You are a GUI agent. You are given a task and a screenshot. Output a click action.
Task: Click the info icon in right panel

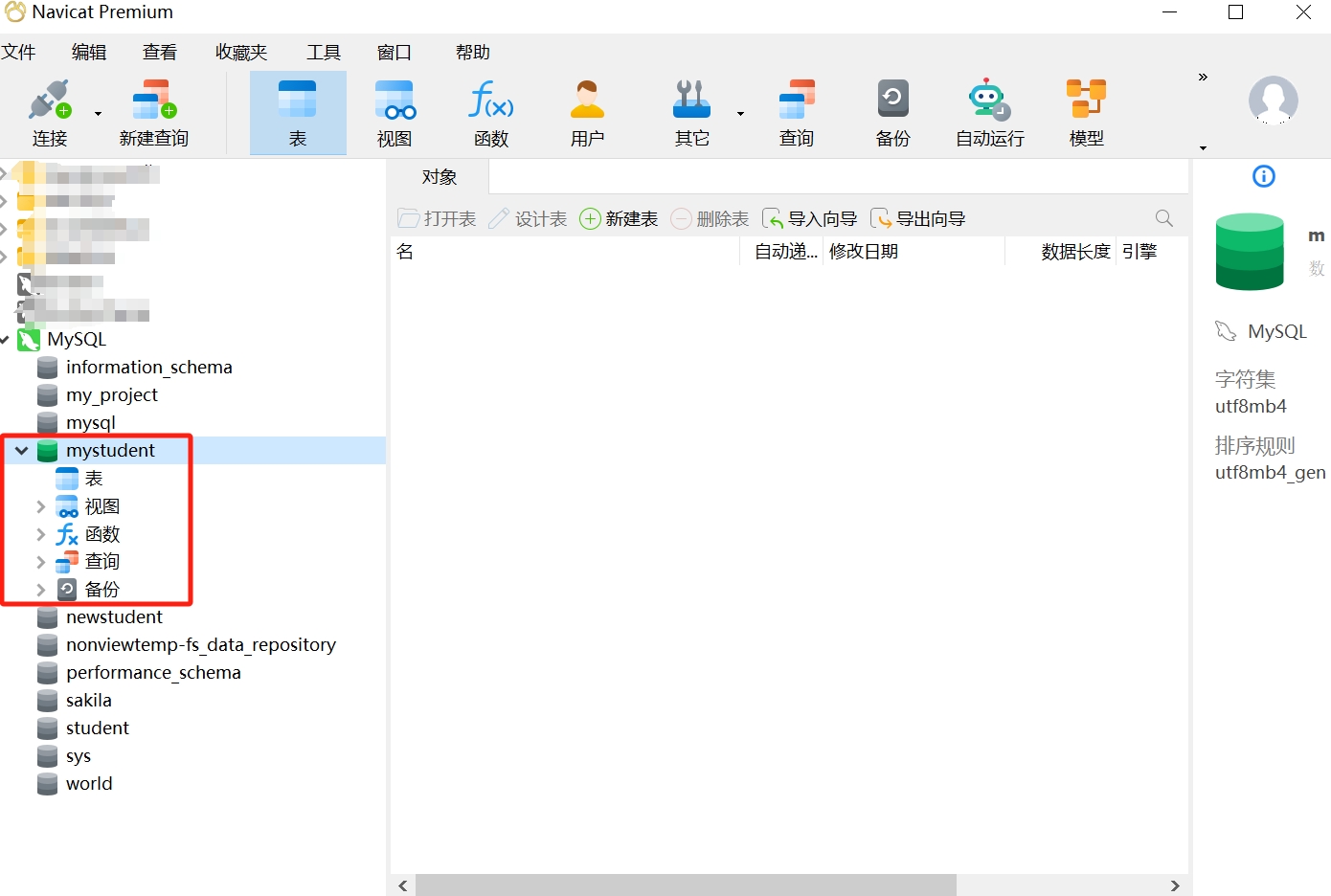pos(1262,176)
